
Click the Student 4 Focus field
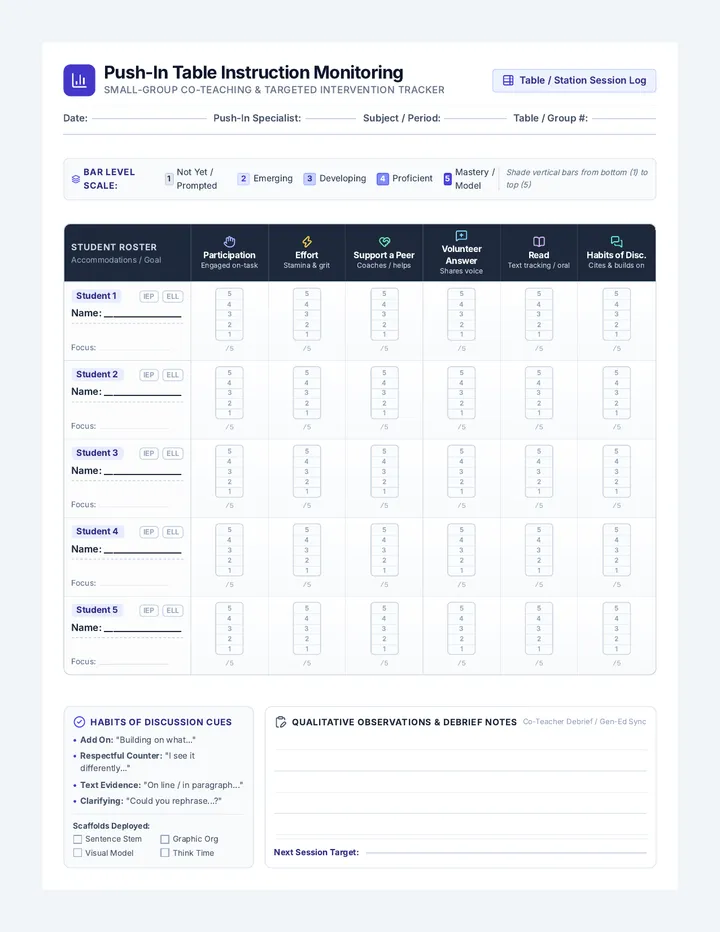coord(133,583)
